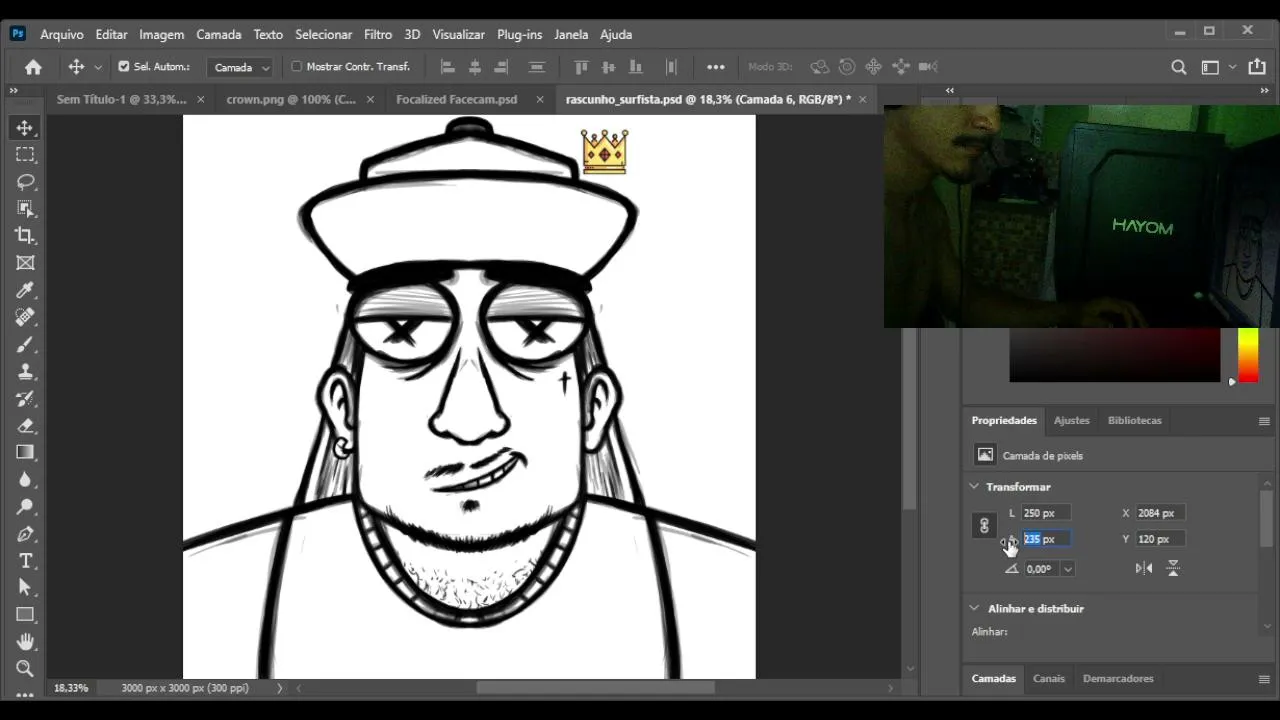Go to the Home screen icon
1280x720 pixels.
coord(33,67)
